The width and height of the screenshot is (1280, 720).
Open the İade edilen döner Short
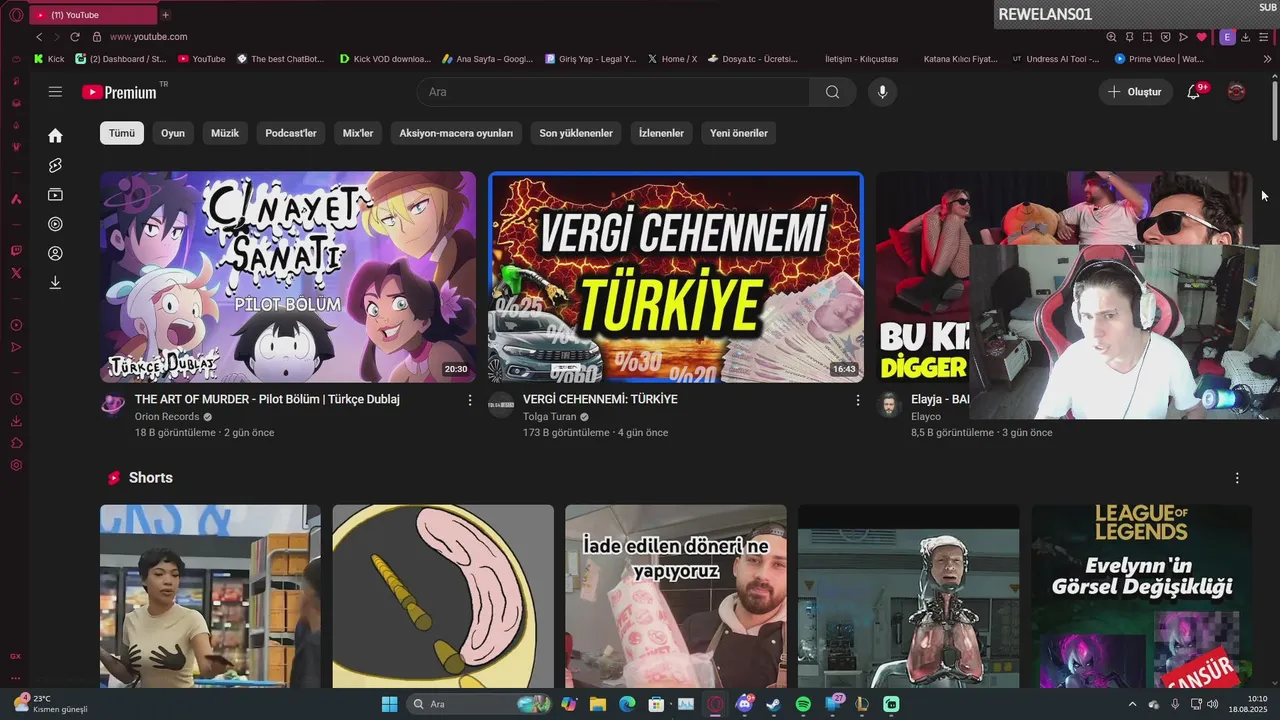[x=676, y=596]
